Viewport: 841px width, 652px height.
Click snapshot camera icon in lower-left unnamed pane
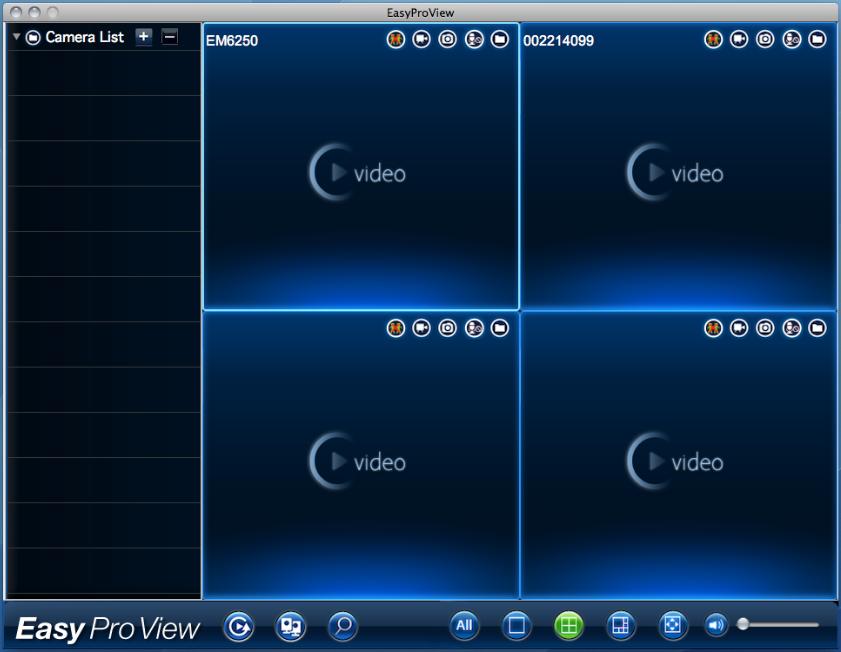click(x=447, y=328)
